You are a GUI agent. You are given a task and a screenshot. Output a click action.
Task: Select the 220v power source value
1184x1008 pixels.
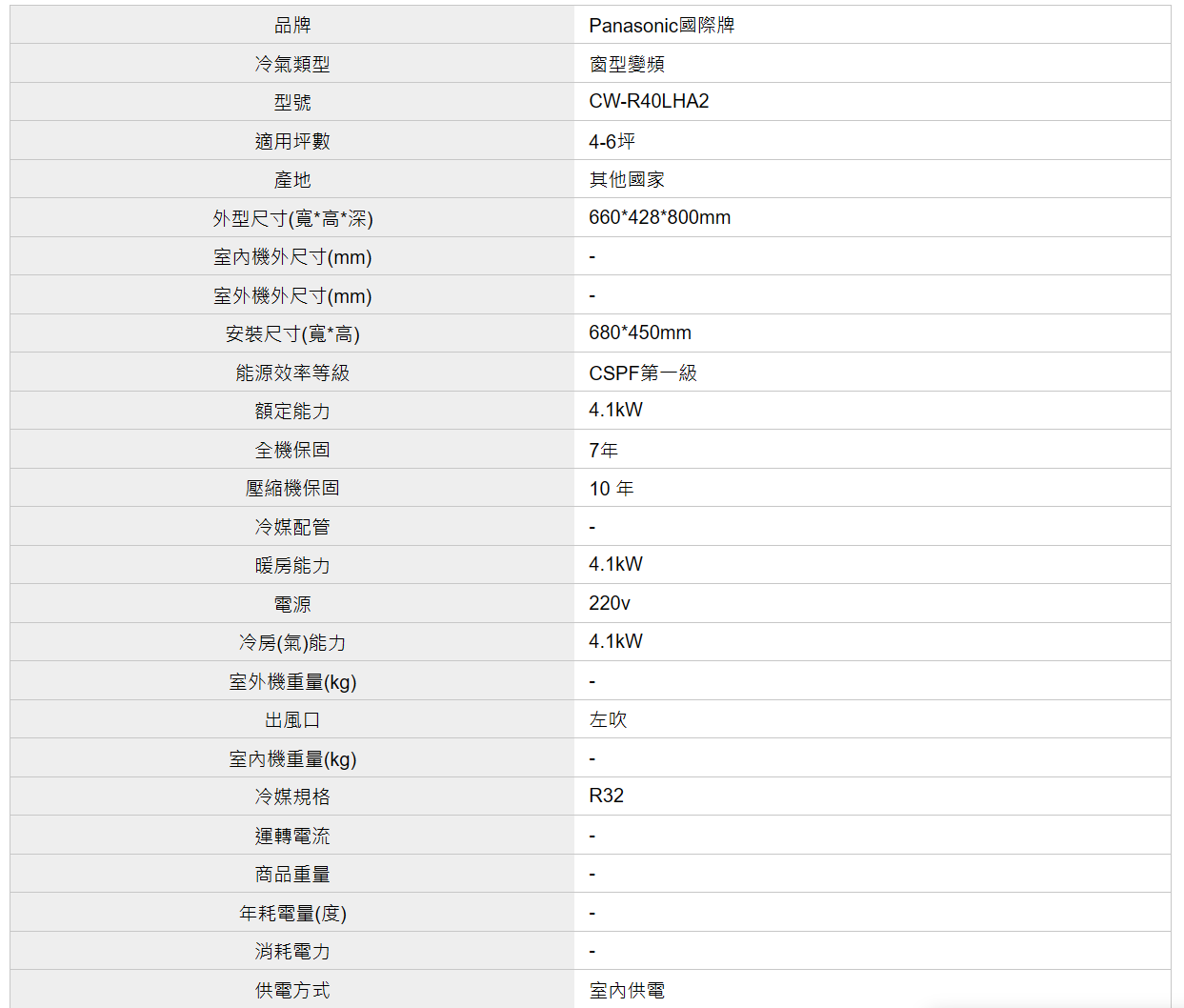pos(610,603)
